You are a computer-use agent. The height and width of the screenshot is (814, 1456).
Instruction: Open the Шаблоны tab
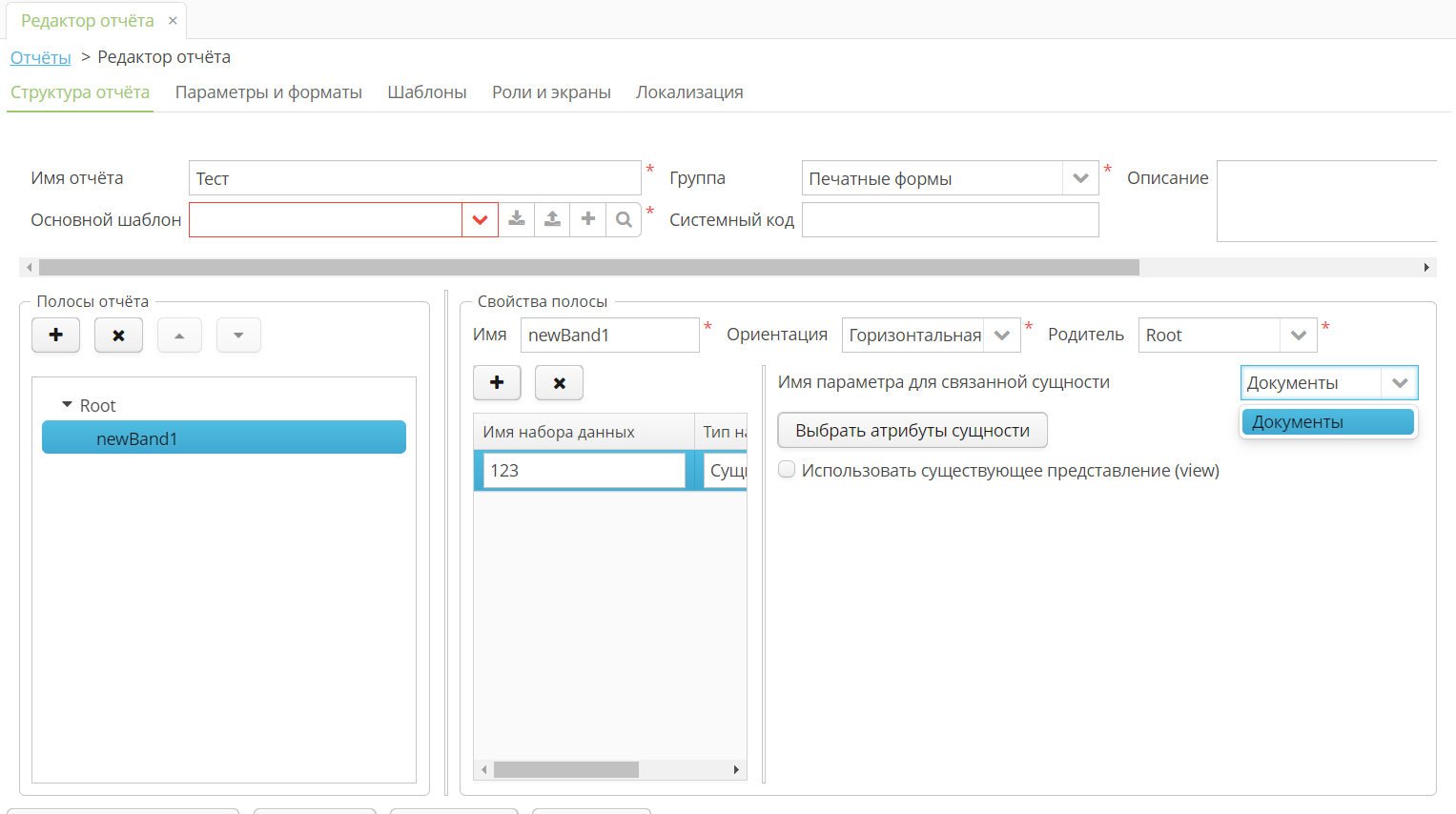(426, 92)
